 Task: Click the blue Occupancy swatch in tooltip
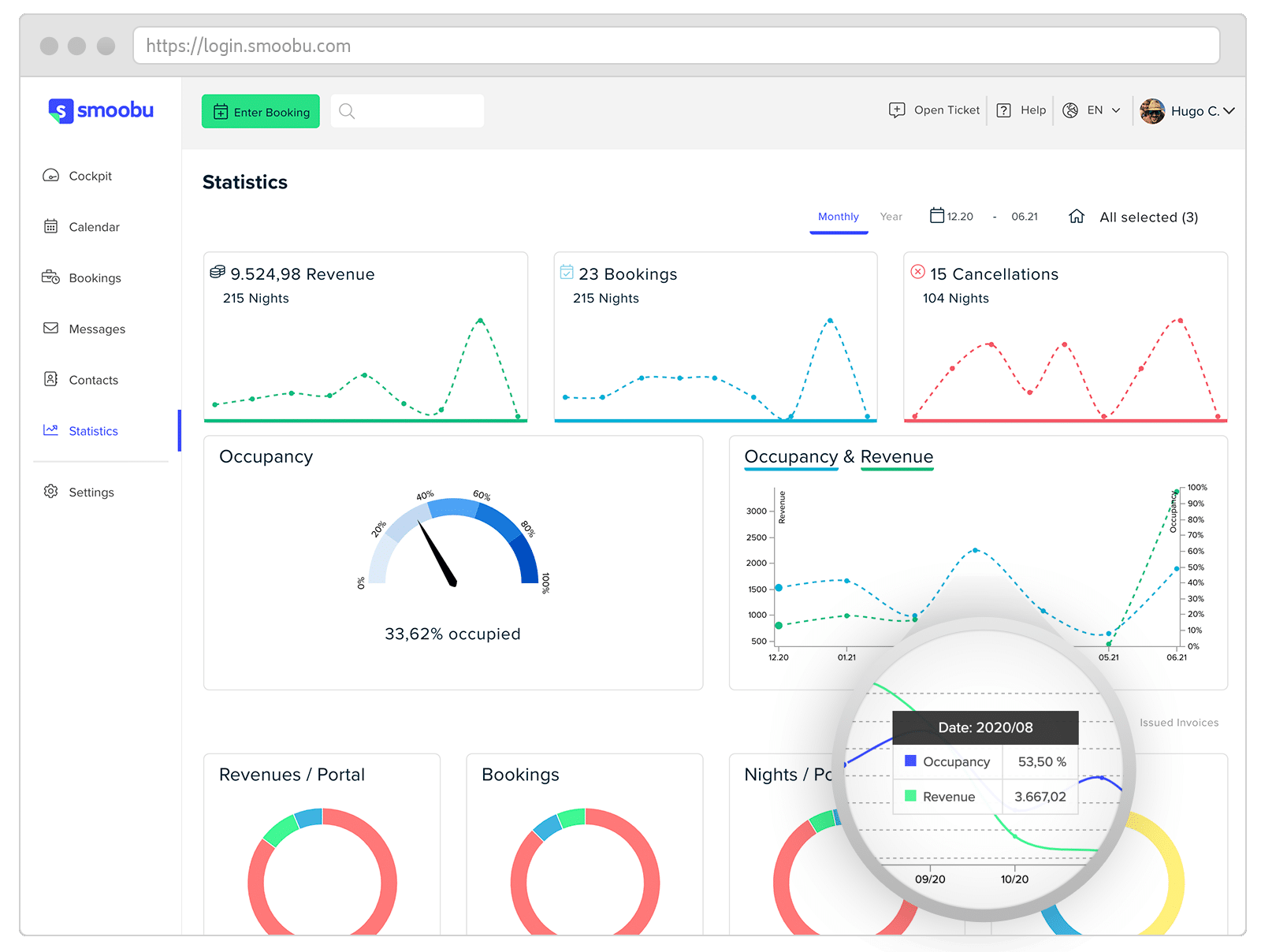coord(910,760)
